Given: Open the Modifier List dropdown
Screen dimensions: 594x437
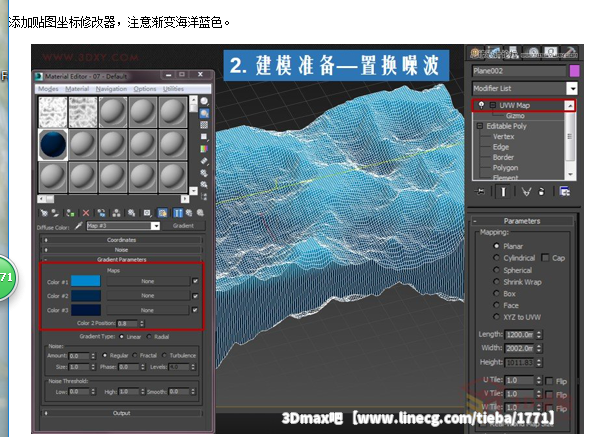Looking at the screenshot, I should [x=572, y=89].
